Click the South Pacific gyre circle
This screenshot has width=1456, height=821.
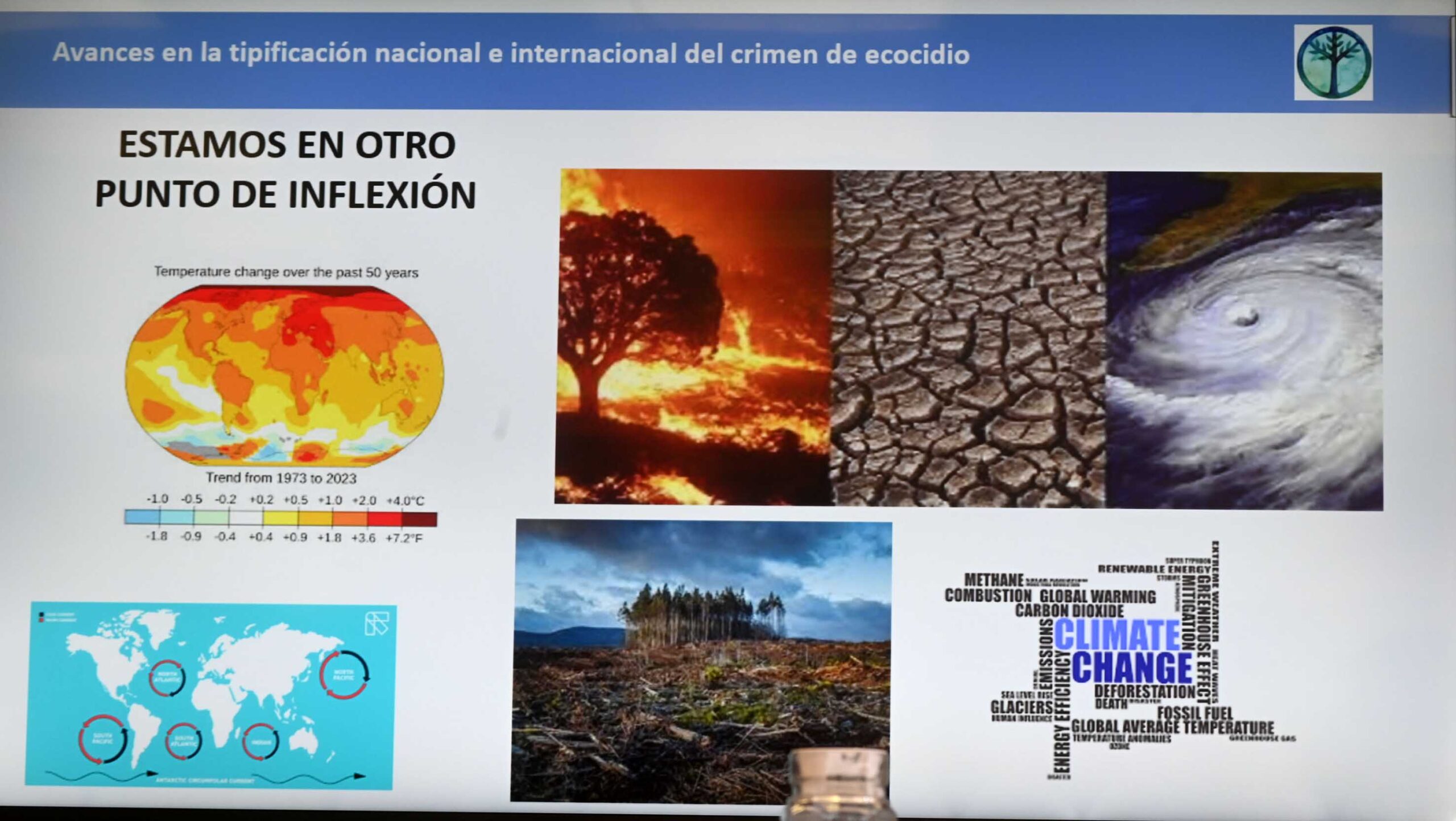pyautogui.click(x=102, y=739)
